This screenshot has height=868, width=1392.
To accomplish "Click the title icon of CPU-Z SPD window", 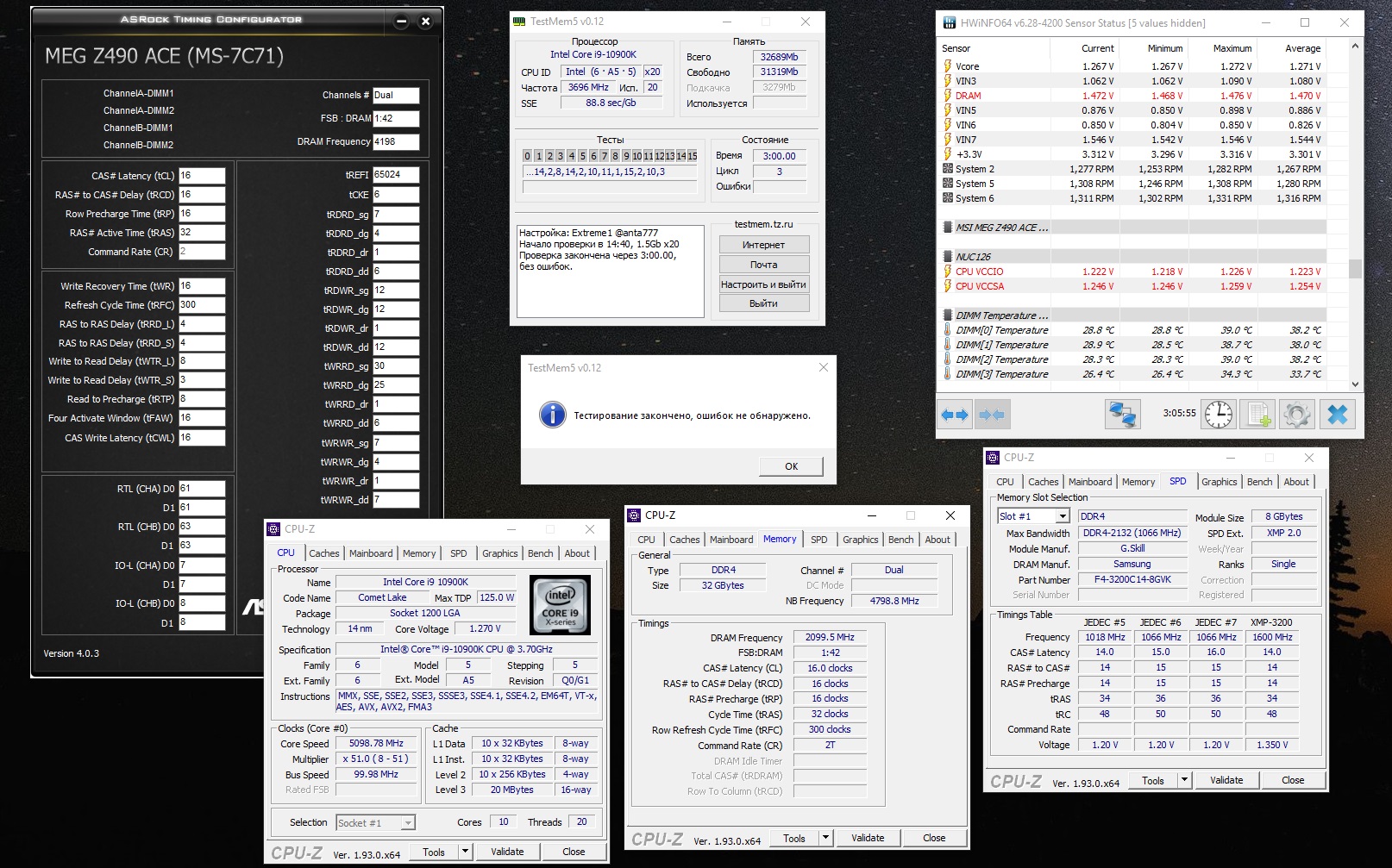I will click(993, 458).
